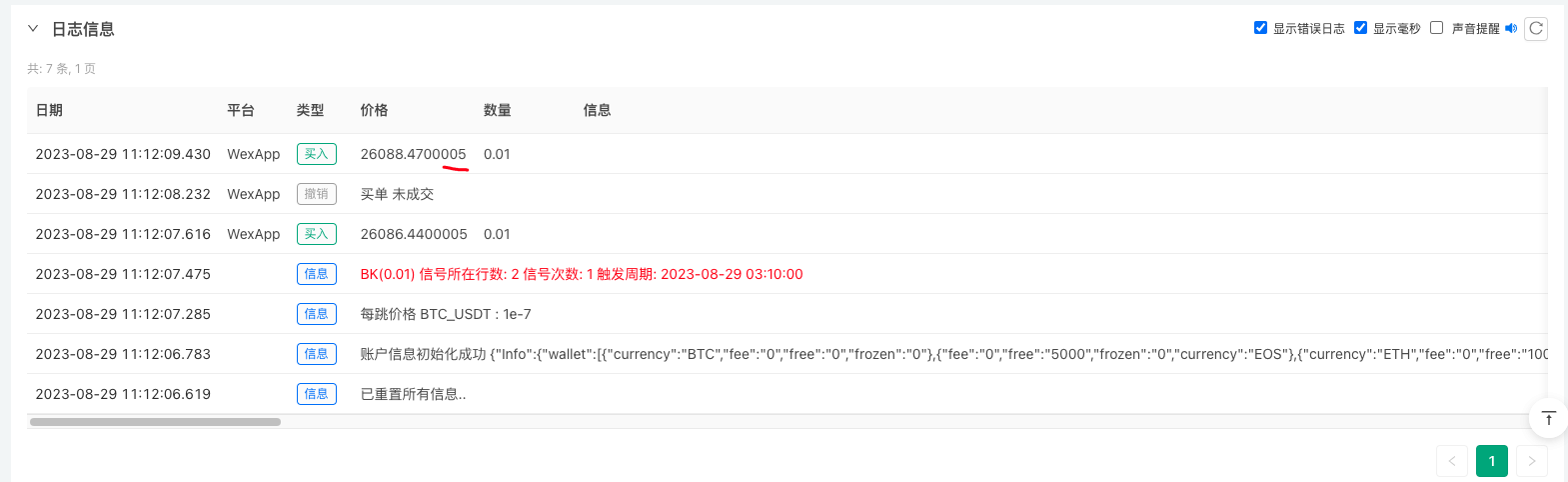Click 买入 tag for price 26088.4700005
This screenshot has height=482, width=1568.
[316, 154]
